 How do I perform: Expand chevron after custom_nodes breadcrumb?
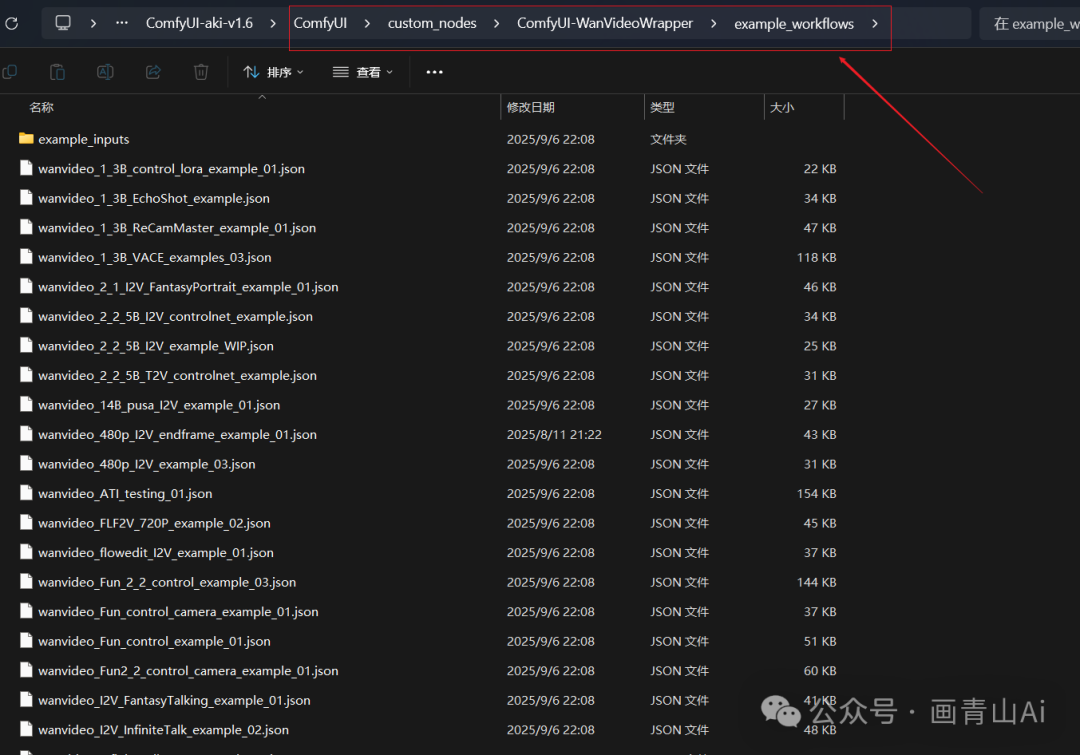[497, 23]
